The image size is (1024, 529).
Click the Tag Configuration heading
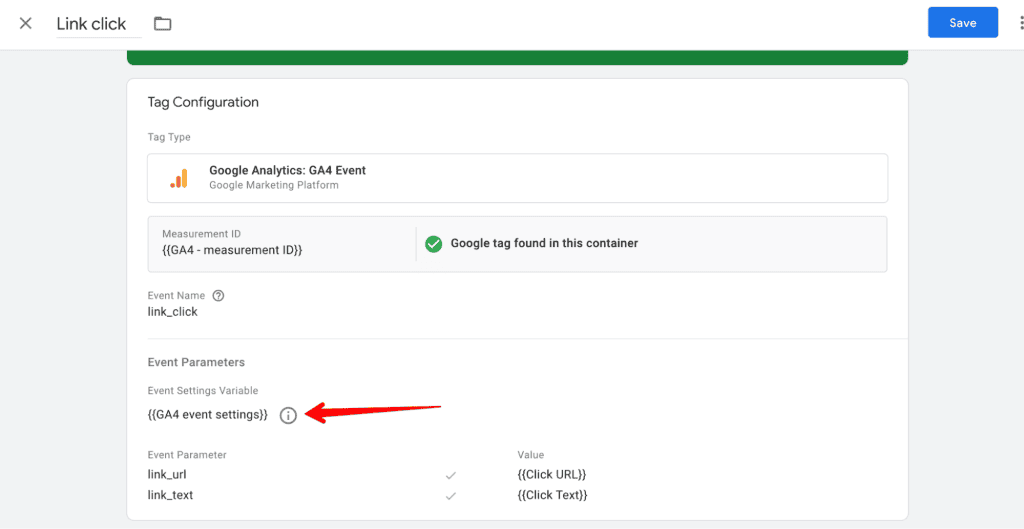(203, 103)
